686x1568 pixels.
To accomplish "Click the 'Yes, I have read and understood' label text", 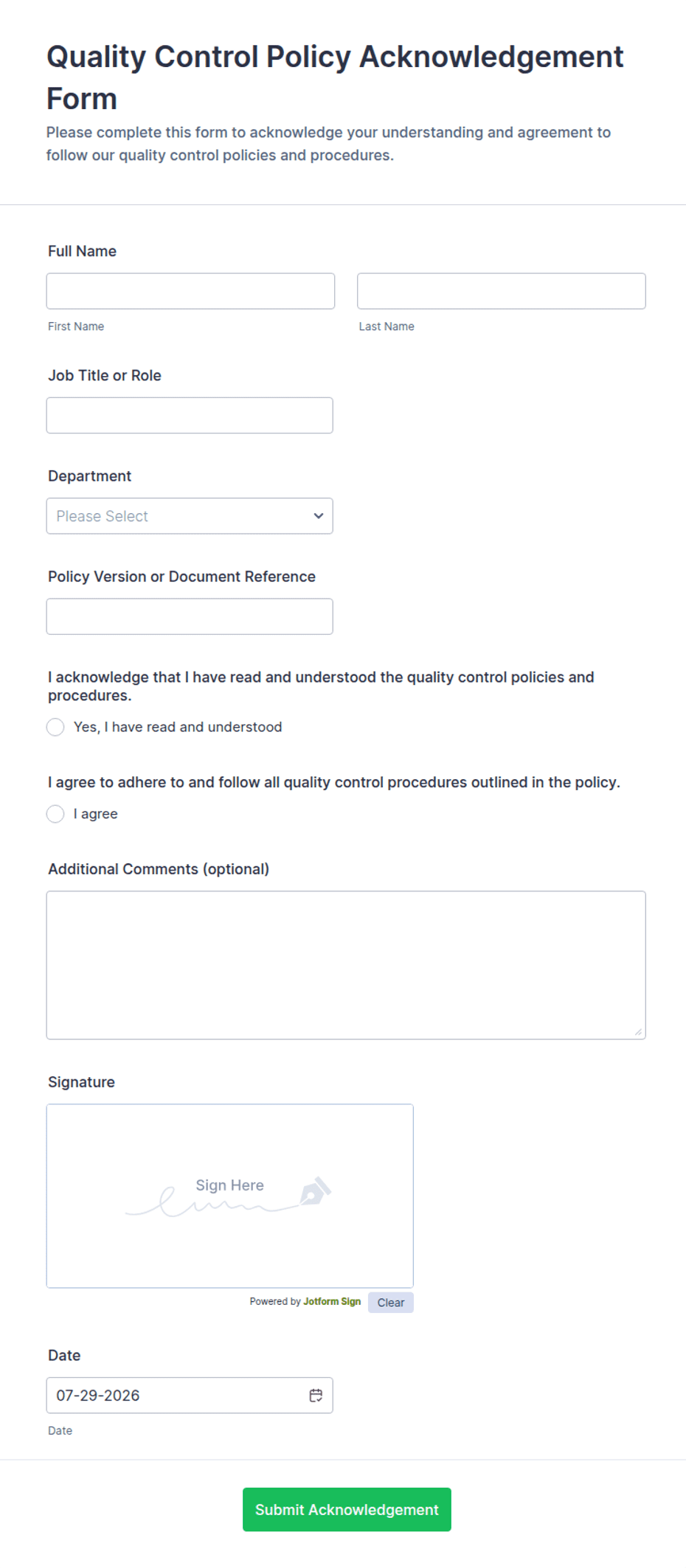I will 178,727.
